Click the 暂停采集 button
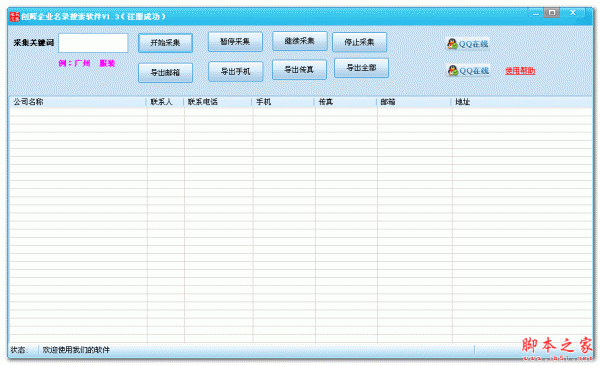This screenshot has width=600, height=365. 235,41
